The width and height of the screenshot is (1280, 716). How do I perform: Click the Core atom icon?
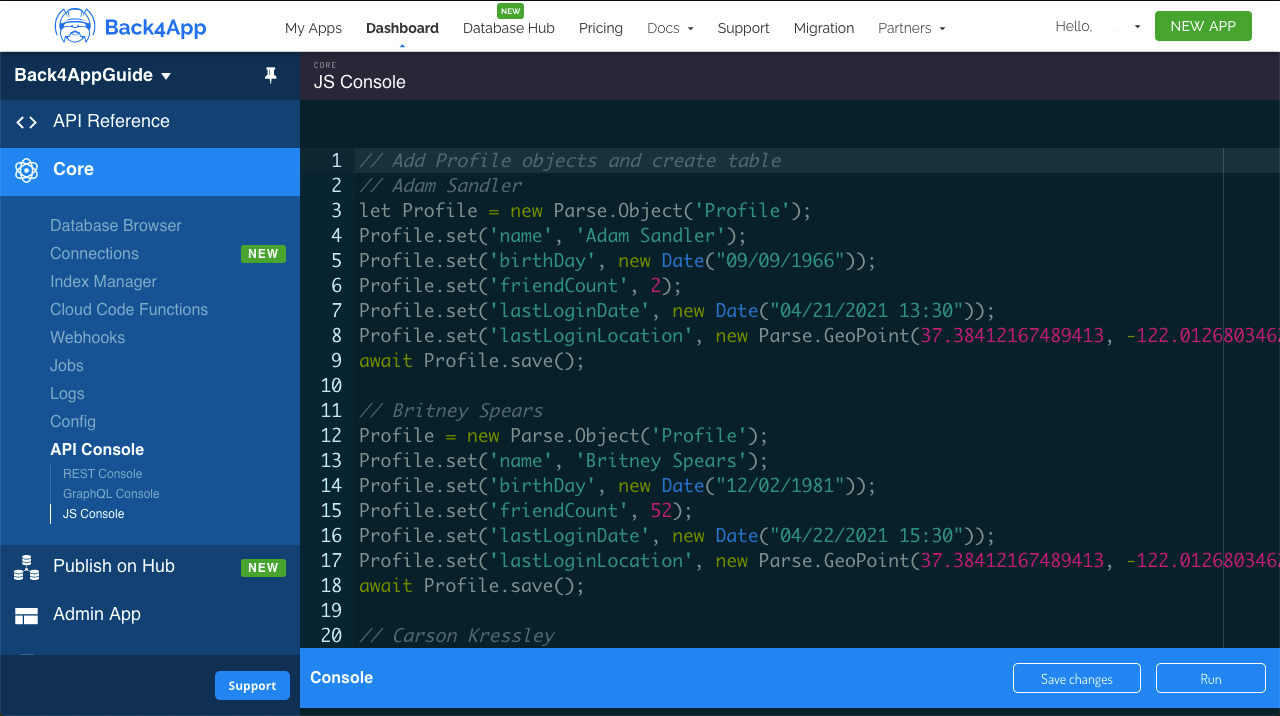click(x=27, y=170)
